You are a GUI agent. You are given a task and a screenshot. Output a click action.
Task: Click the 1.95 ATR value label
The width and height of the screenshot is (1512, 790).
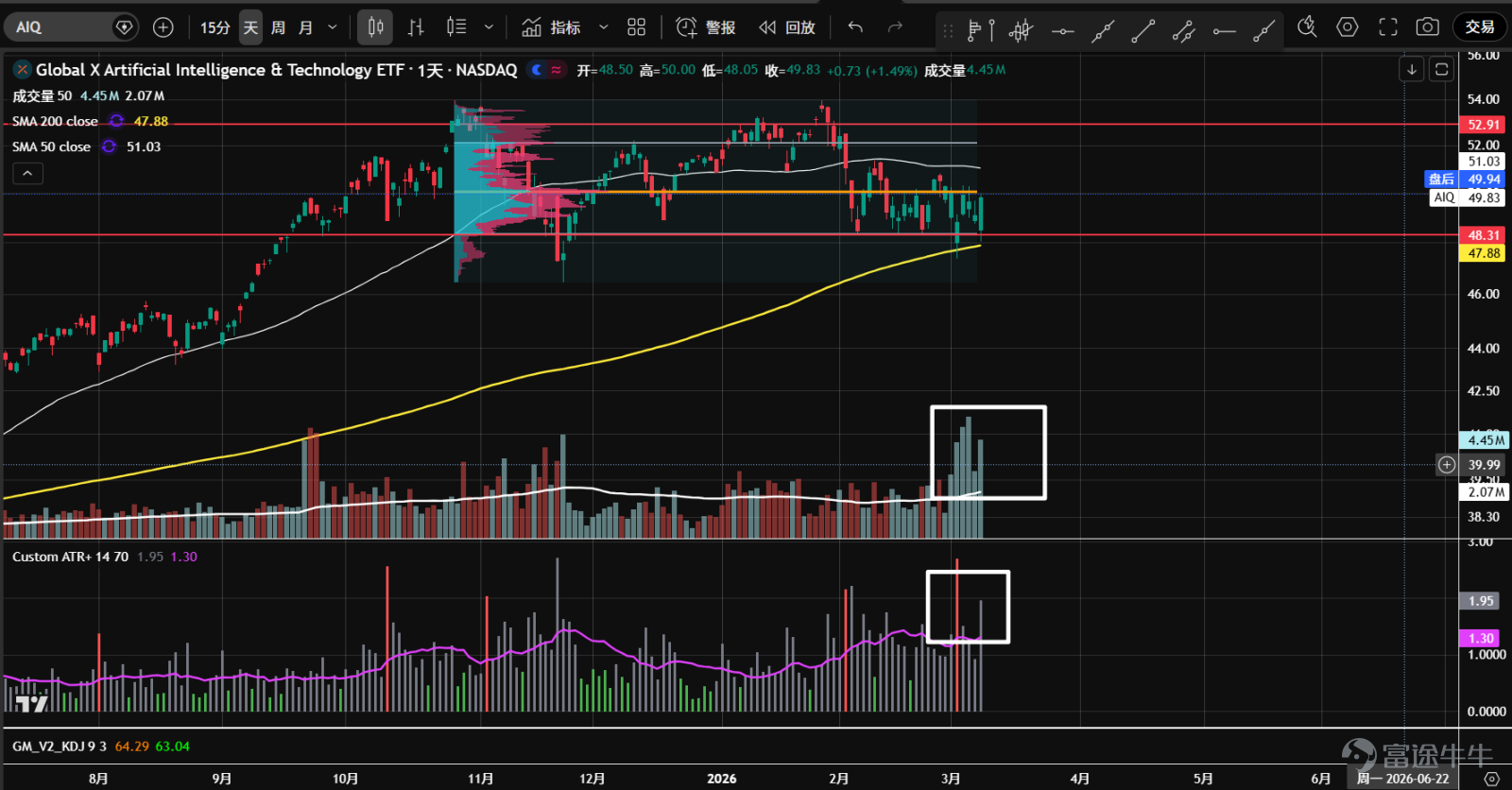[1480, 601]
